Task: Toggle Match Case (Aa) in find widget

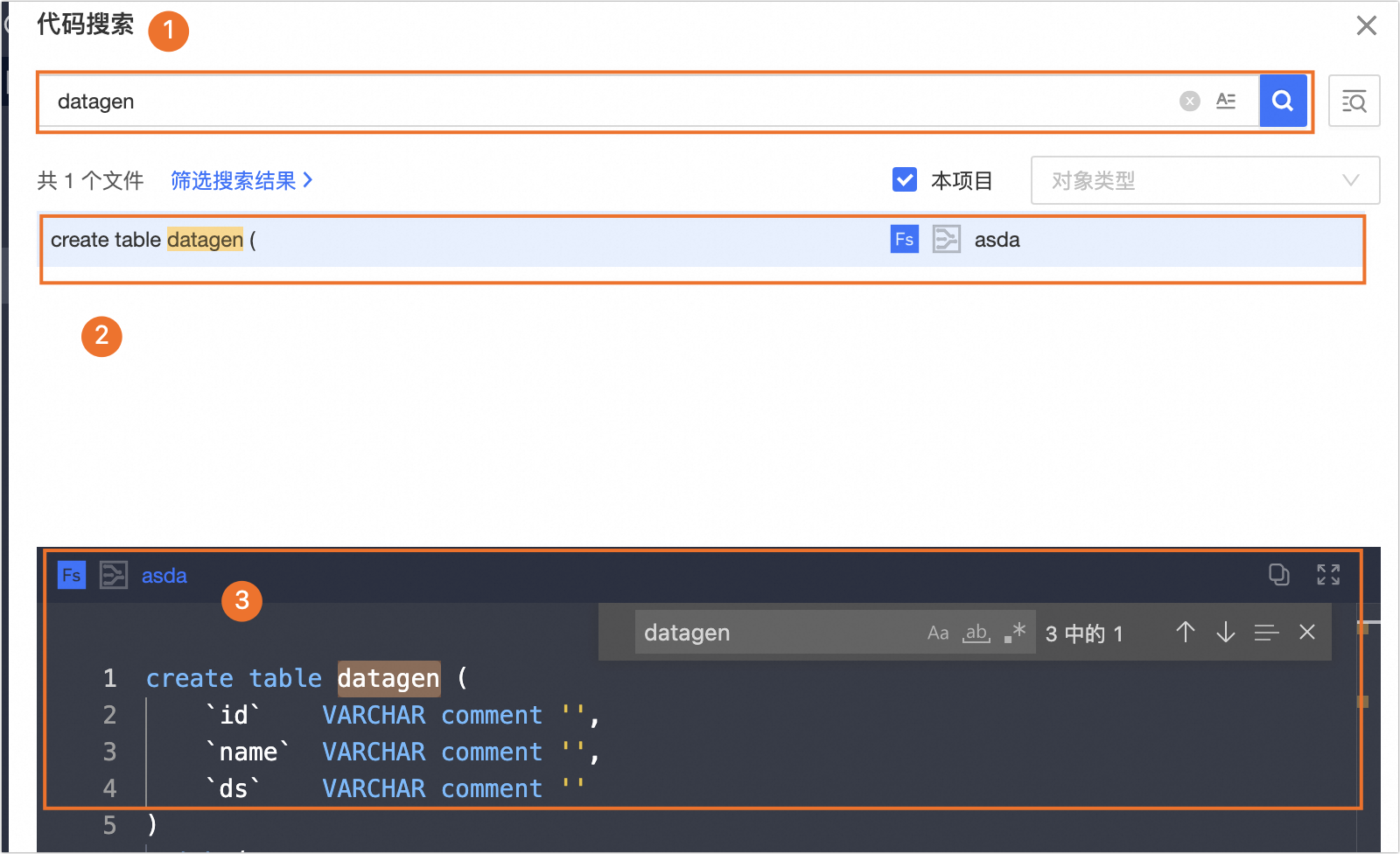Action: (938, 633)
